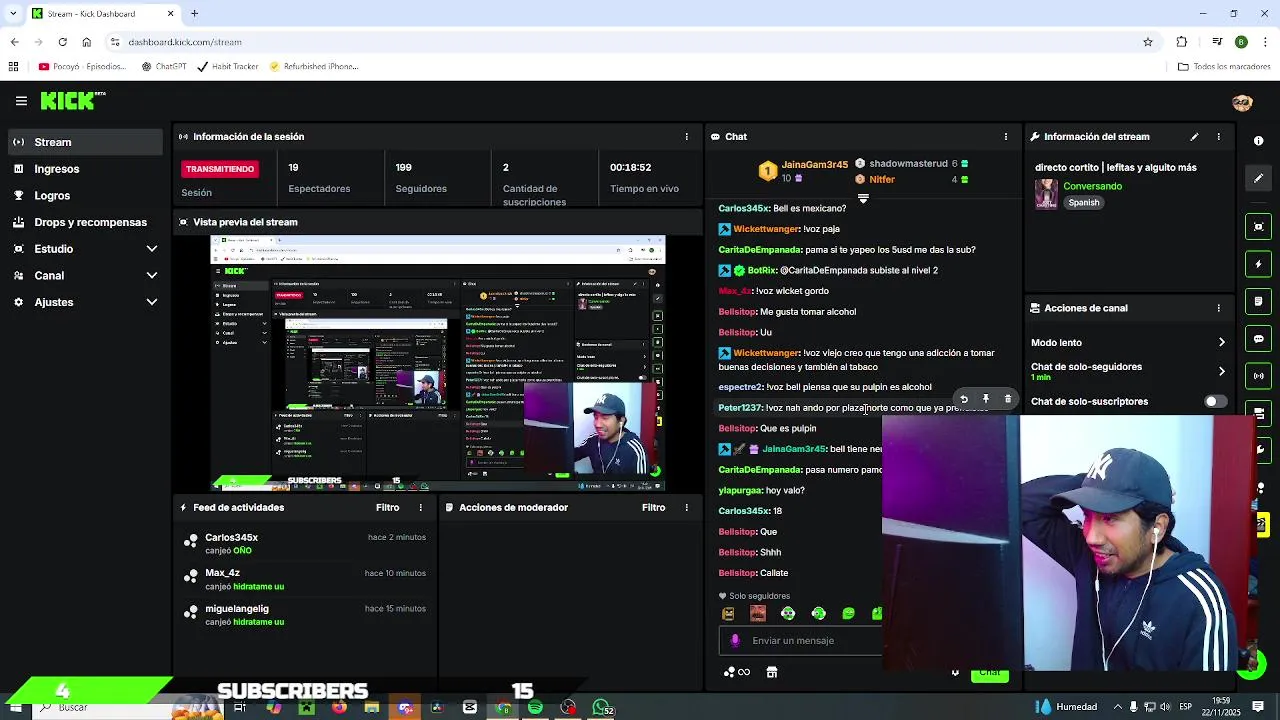The width and height of the screenshot is (1280, 720).
Task: Click the infinity points icon below chat input
Action: [x=737, y=673]
